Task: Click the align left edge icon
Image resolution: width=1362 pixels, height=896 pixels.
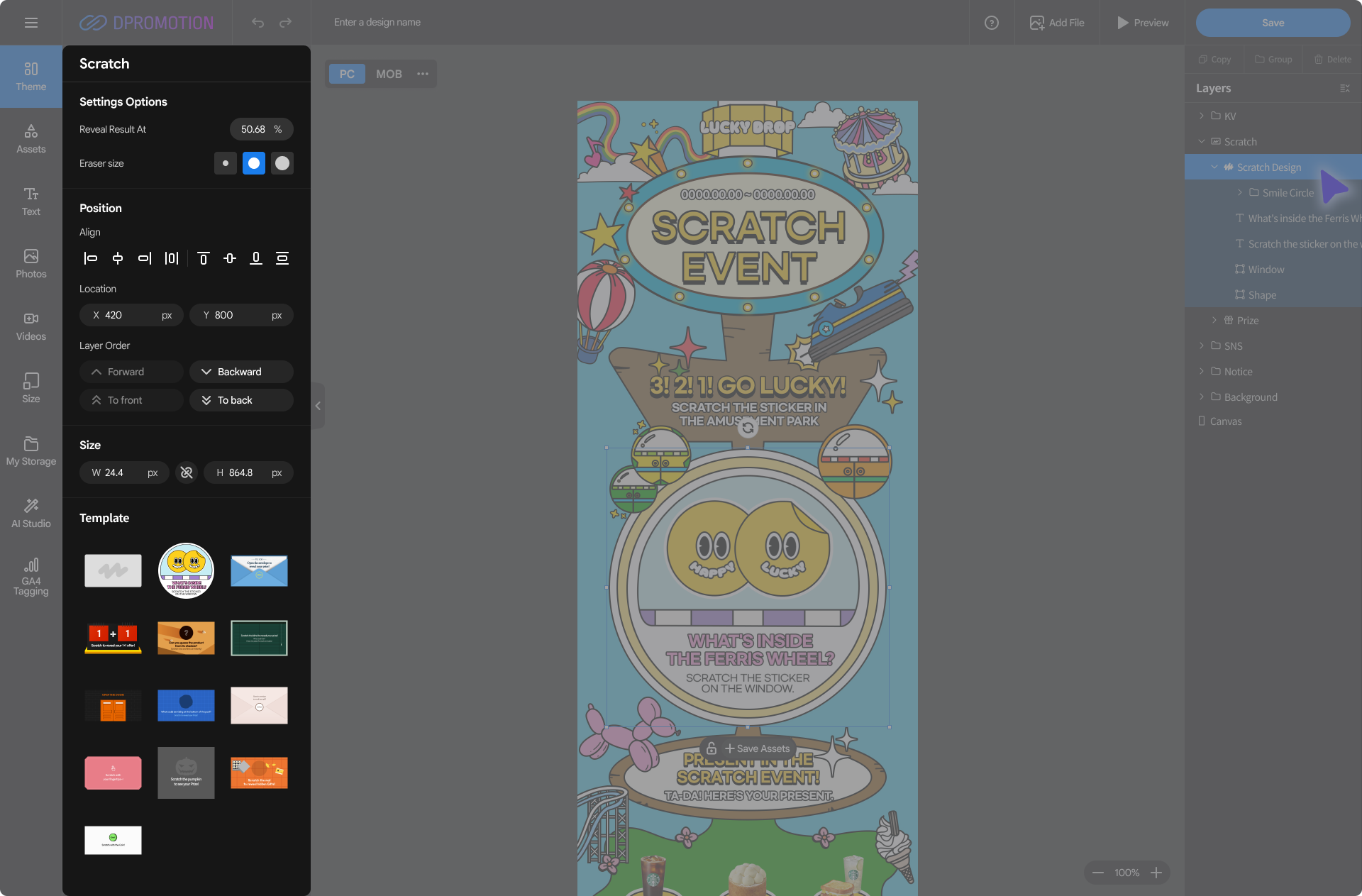Action: click(x=91, y=258)
